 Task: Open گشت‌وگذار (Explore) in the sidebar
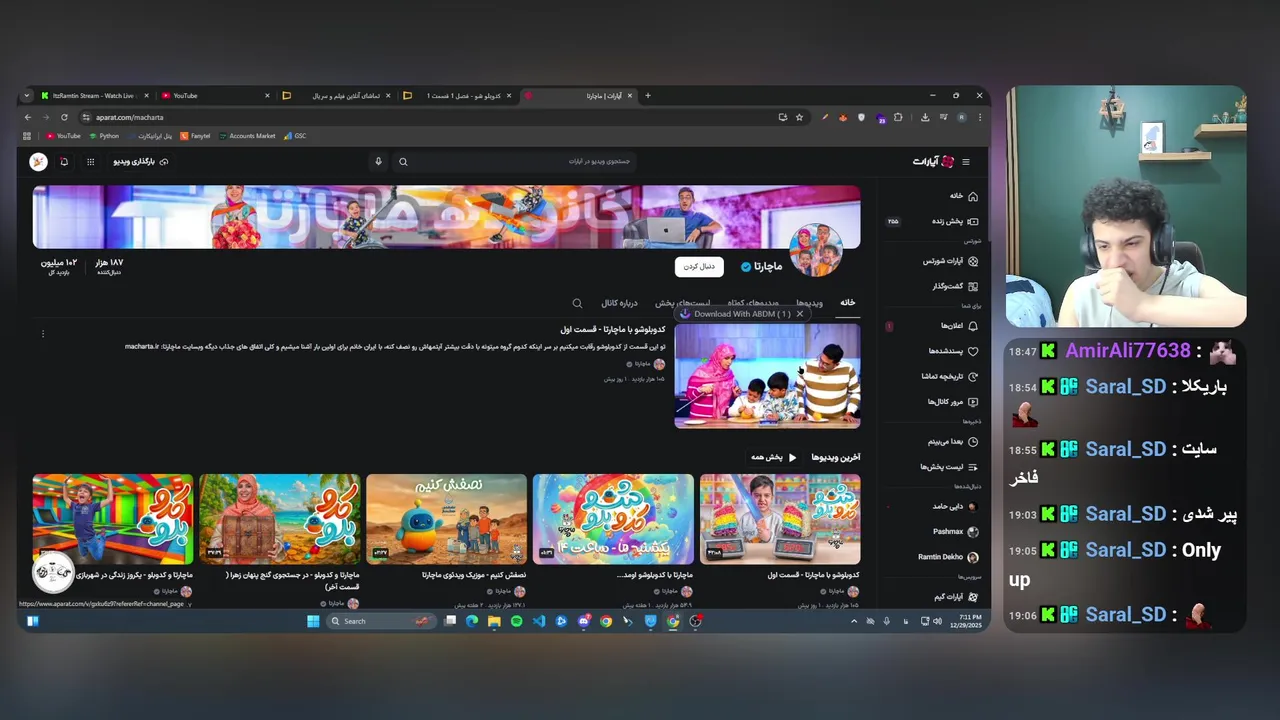point(955,286)
